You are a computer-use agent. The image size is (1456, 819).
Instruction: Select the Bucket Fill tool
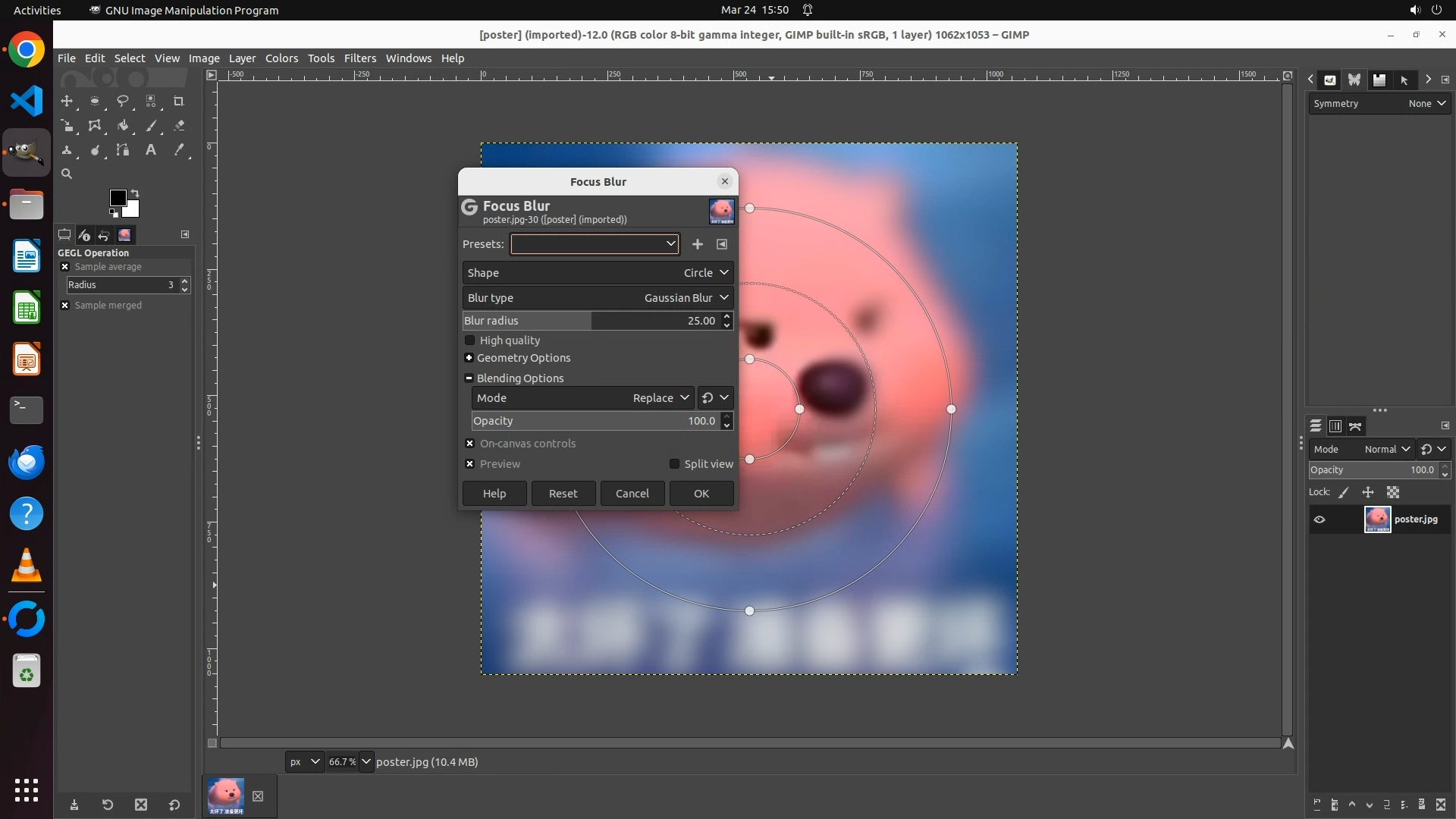pyautogui.click(x=122, y=126)
